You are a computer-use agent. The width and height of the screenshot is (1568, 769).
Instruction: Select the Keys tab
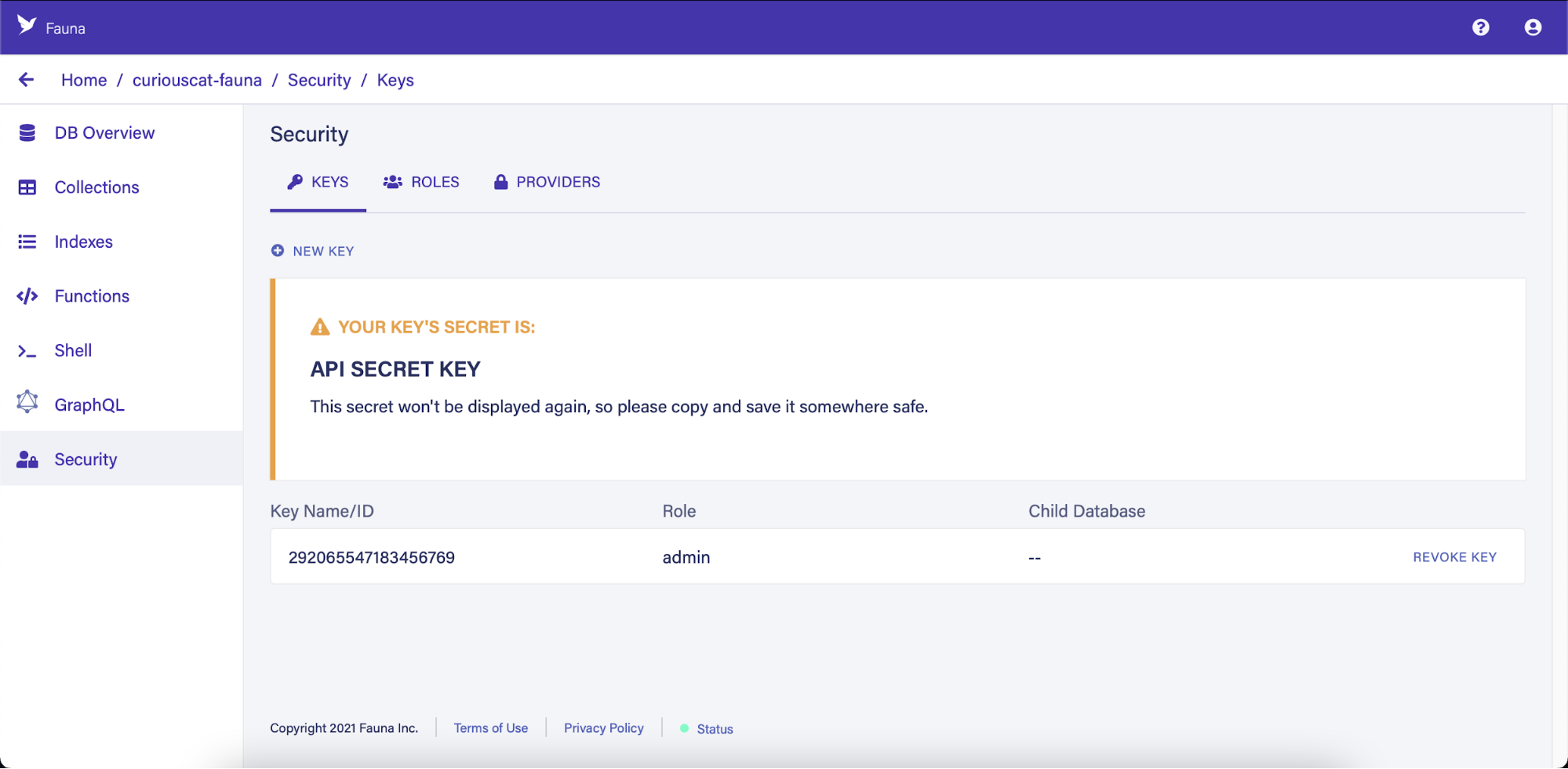click(x=318, y=182)
